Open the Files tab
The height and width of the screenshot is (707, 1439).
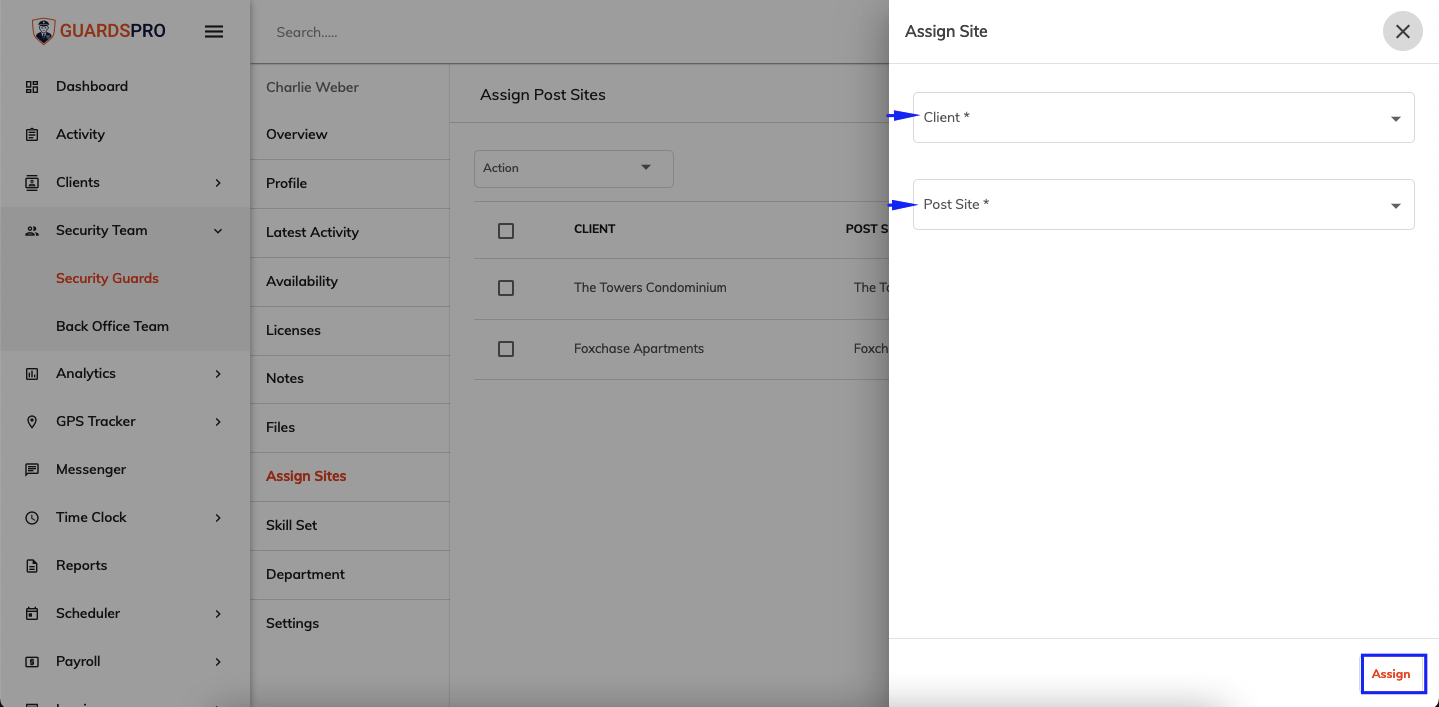click(x=349, y=427)
